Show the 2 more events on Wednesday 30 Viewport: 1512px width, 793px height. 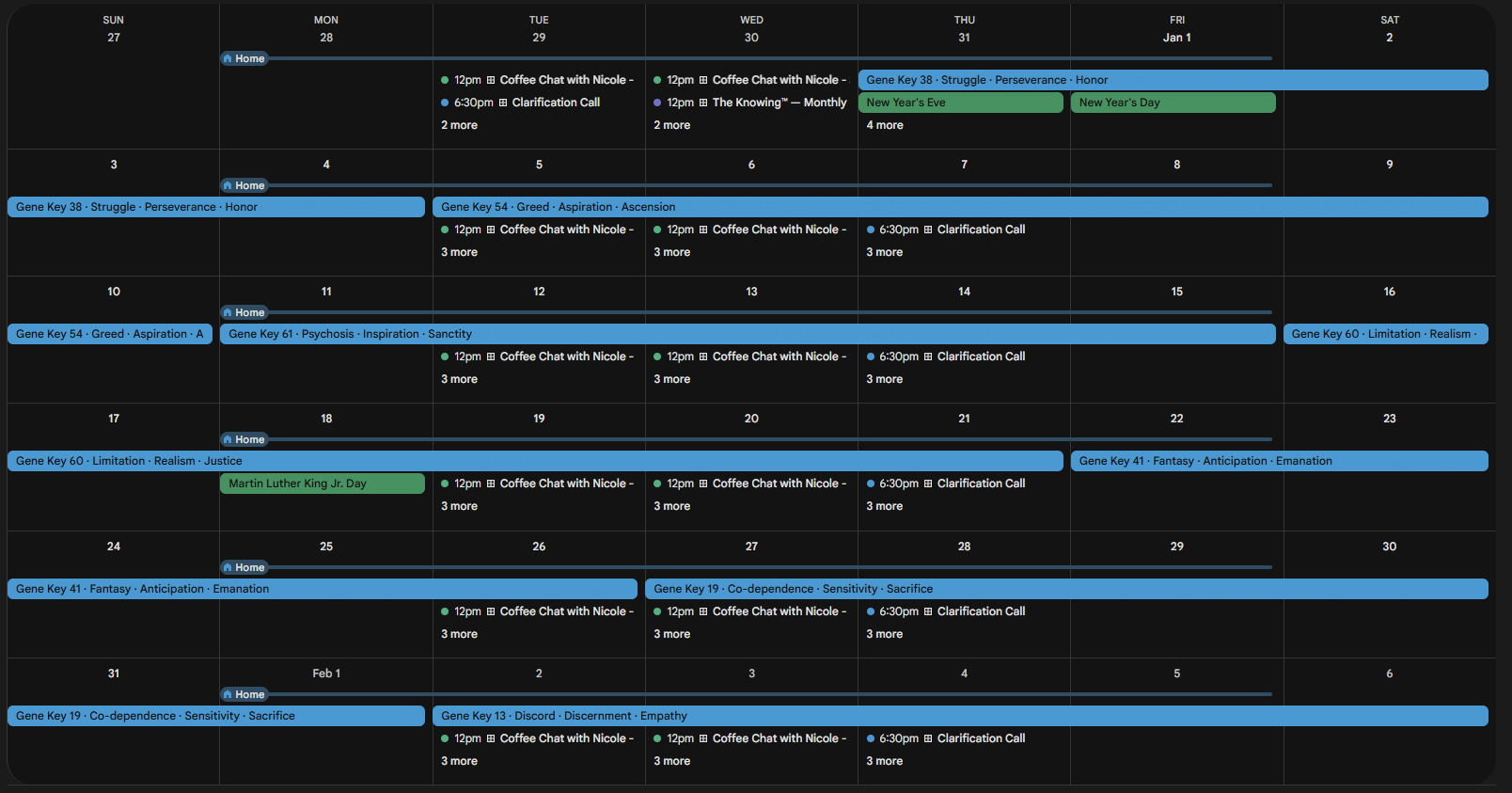671,125
